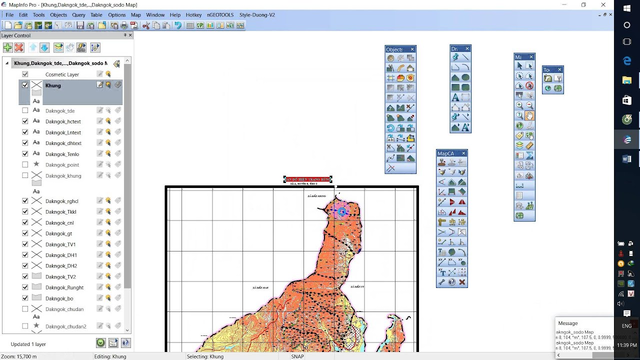640x360 pixels.
Task: Select the Symbol pushpin tool in Drawing palette
Action: pos(456,57)
